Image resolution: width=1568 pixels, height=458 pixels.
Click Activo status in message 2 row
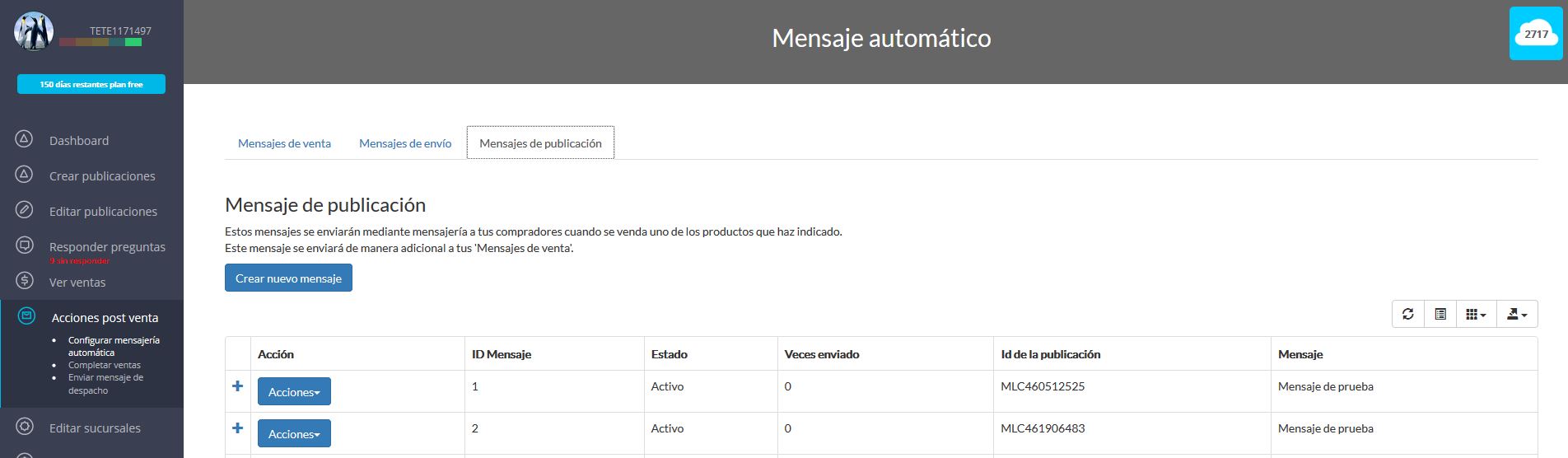pos(667,428)
